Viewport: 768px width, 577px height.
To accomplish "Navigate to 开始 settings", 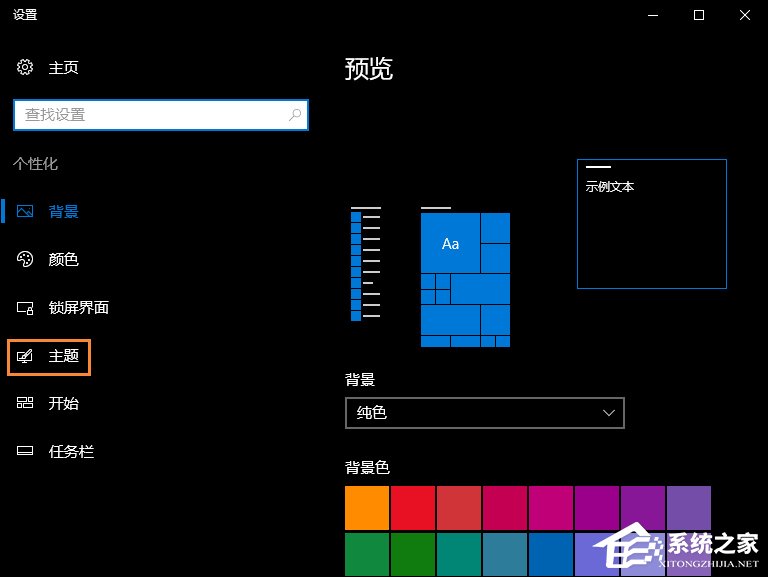I will [x=63, y=404].
